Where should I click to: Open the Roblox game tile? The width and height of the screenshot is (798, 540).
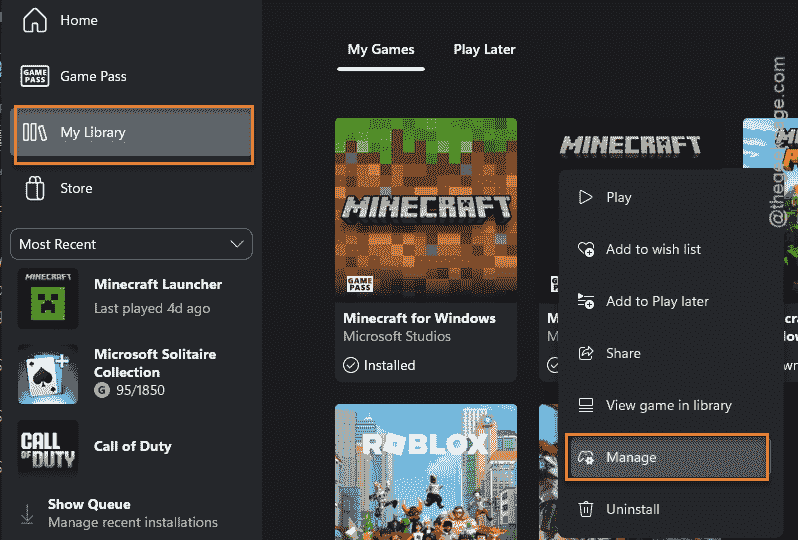pyautogui.click(x=426, y=472)
